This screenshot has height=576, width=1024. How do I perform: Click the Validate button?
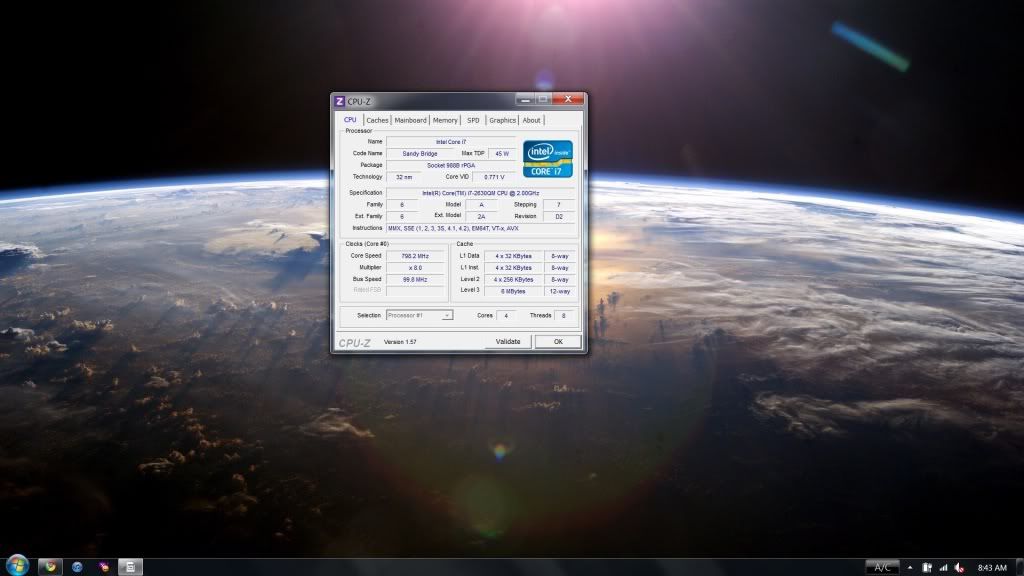click(507, 342)
